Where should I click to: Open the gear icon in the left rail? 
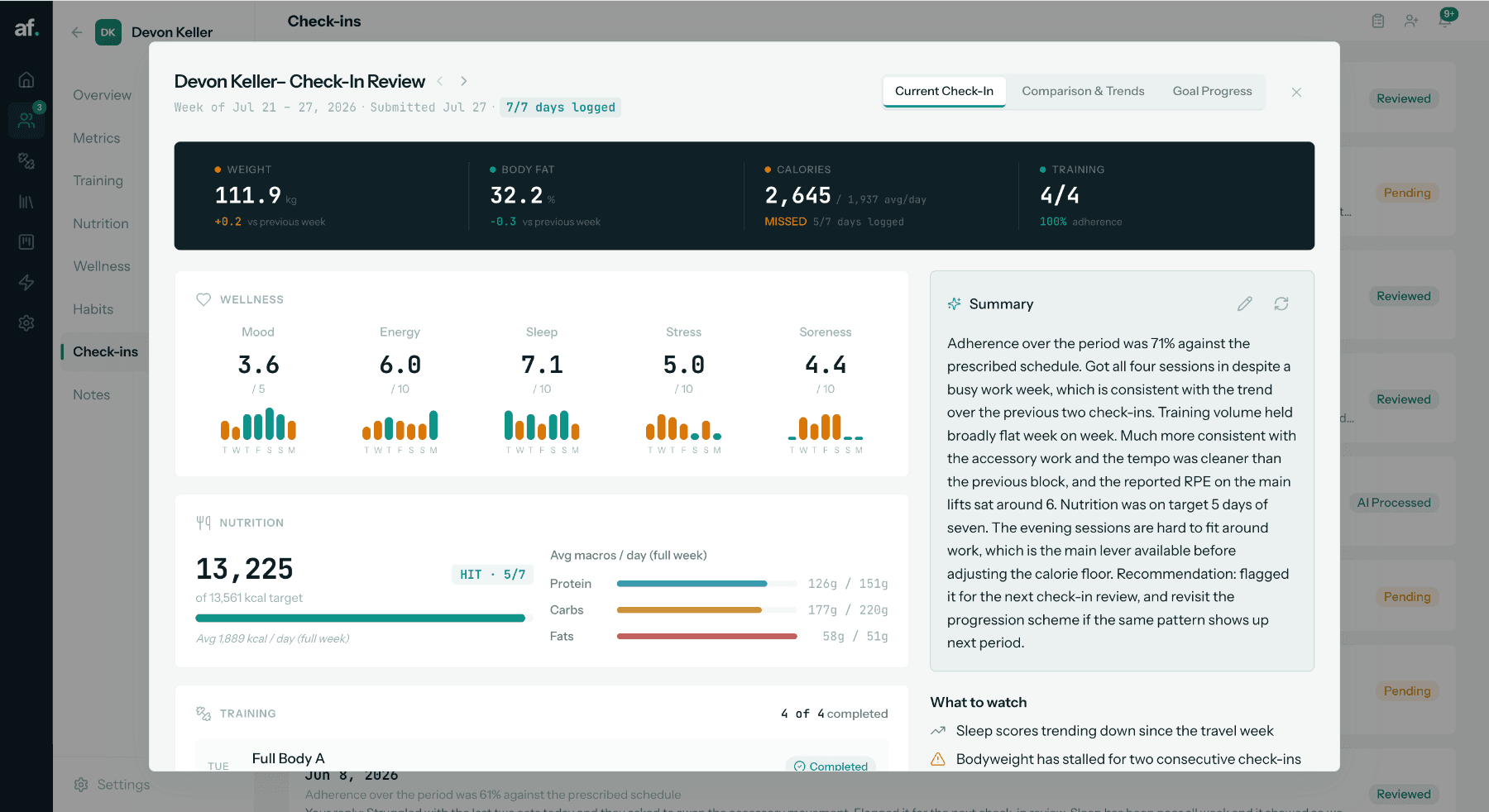click(x=26, y=323)
